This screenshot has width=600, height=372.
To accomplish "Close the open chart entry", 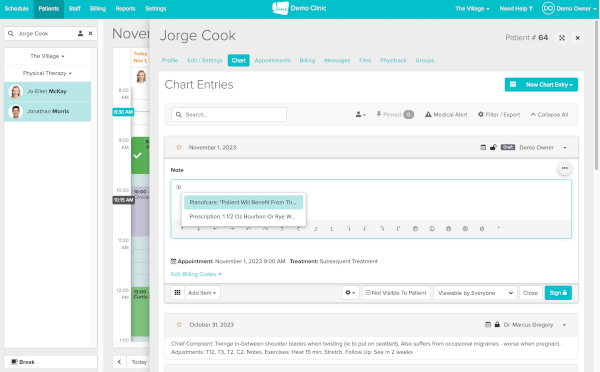I will pos(530,293).
